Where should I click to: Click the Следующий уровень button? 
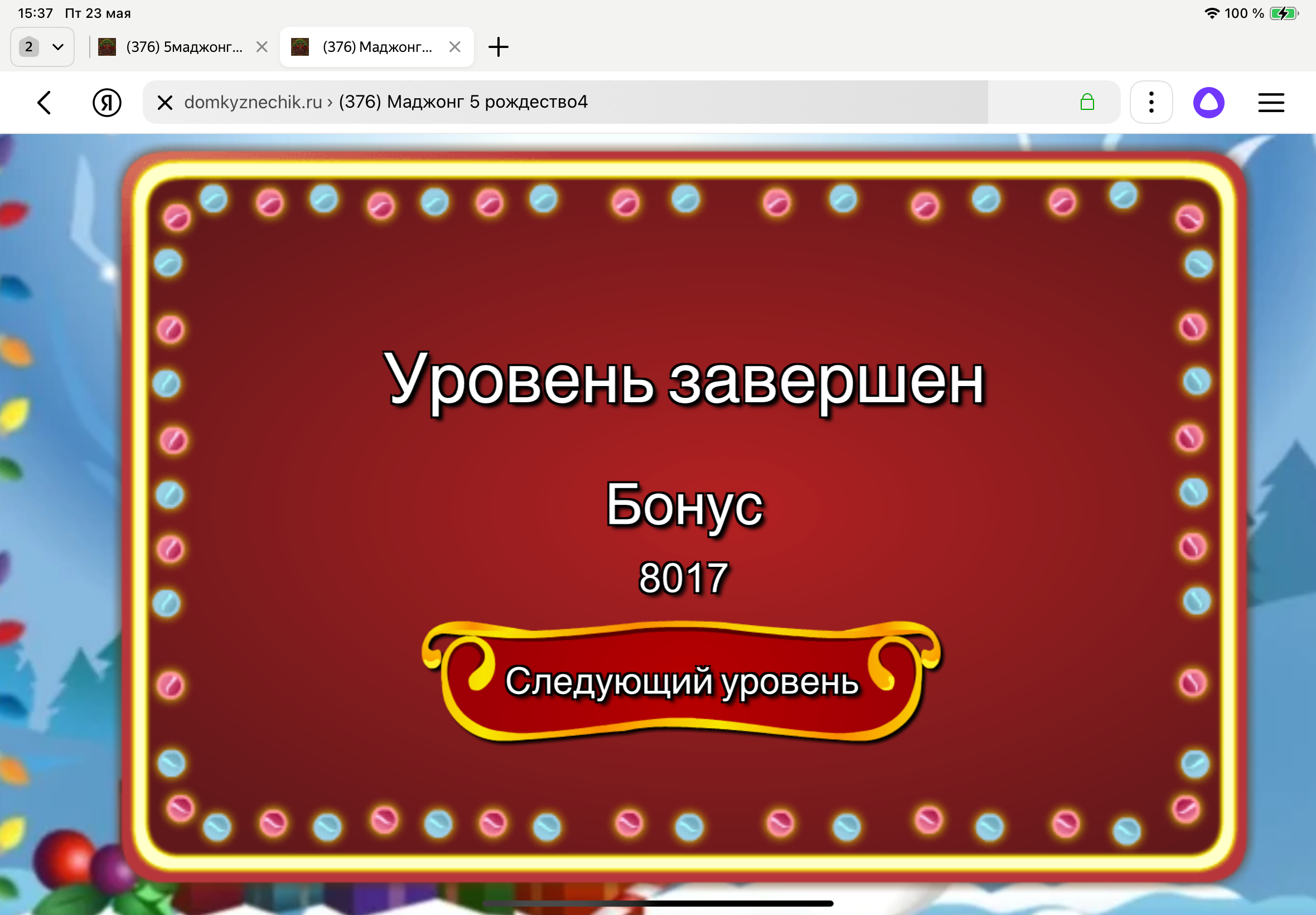[x=681, y=681]
